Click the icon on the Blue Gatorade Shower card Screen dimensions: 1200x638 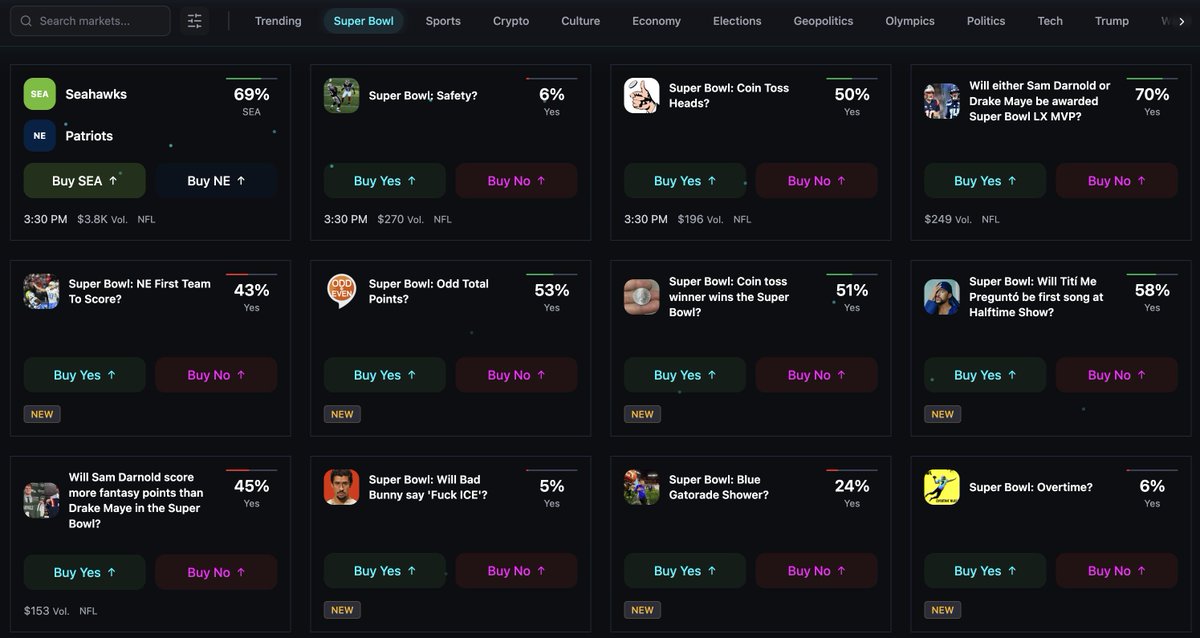pos(641,487)
